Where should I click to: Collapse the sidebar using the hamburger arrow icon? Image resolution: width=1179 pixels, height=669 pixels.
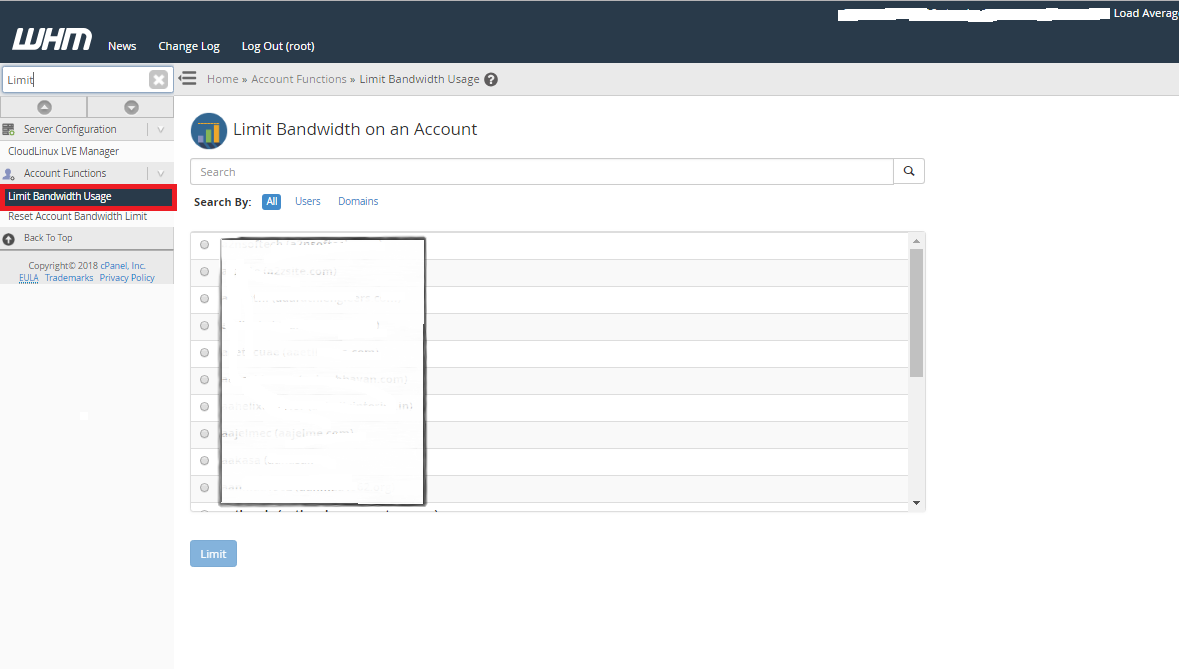click(187, 79)
